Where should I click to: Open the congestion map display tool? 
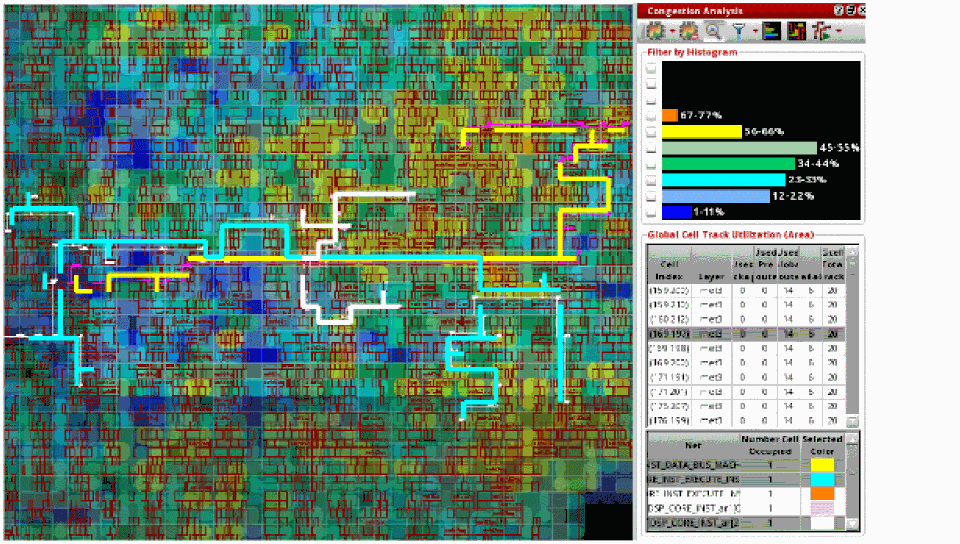pyautogui.click(x=656, y=31)
